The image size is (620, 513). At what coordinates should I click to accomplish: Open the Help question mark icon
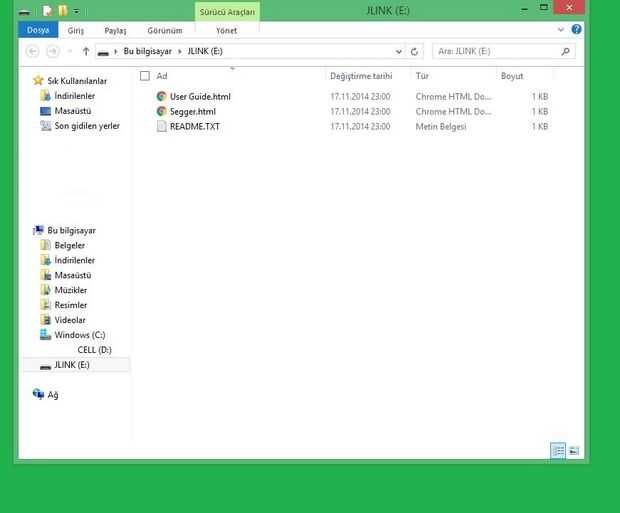click(x=577, y=29)
